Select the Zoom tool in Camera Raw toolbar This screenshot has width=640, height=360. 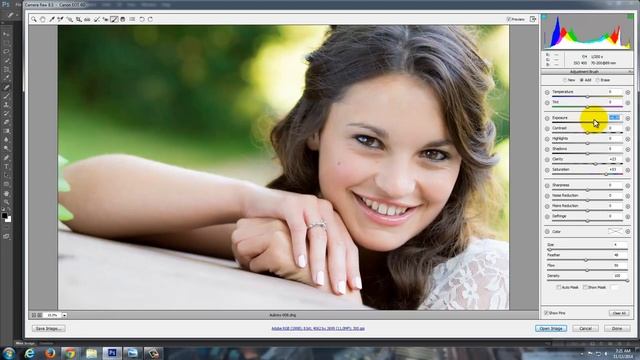[x=33, y=19]
